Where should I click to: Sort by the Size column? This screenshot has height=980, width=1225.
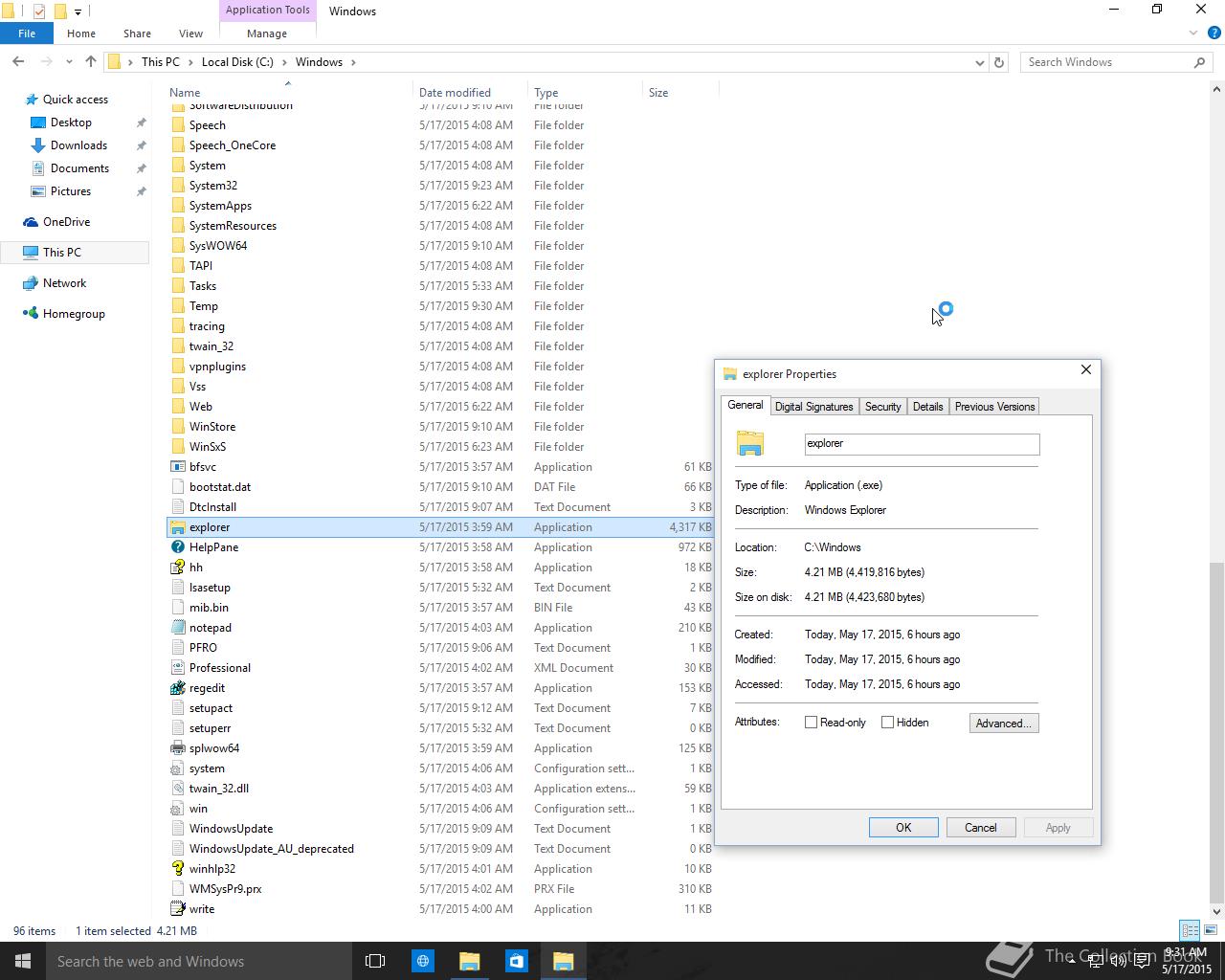(x=679, y=93)
